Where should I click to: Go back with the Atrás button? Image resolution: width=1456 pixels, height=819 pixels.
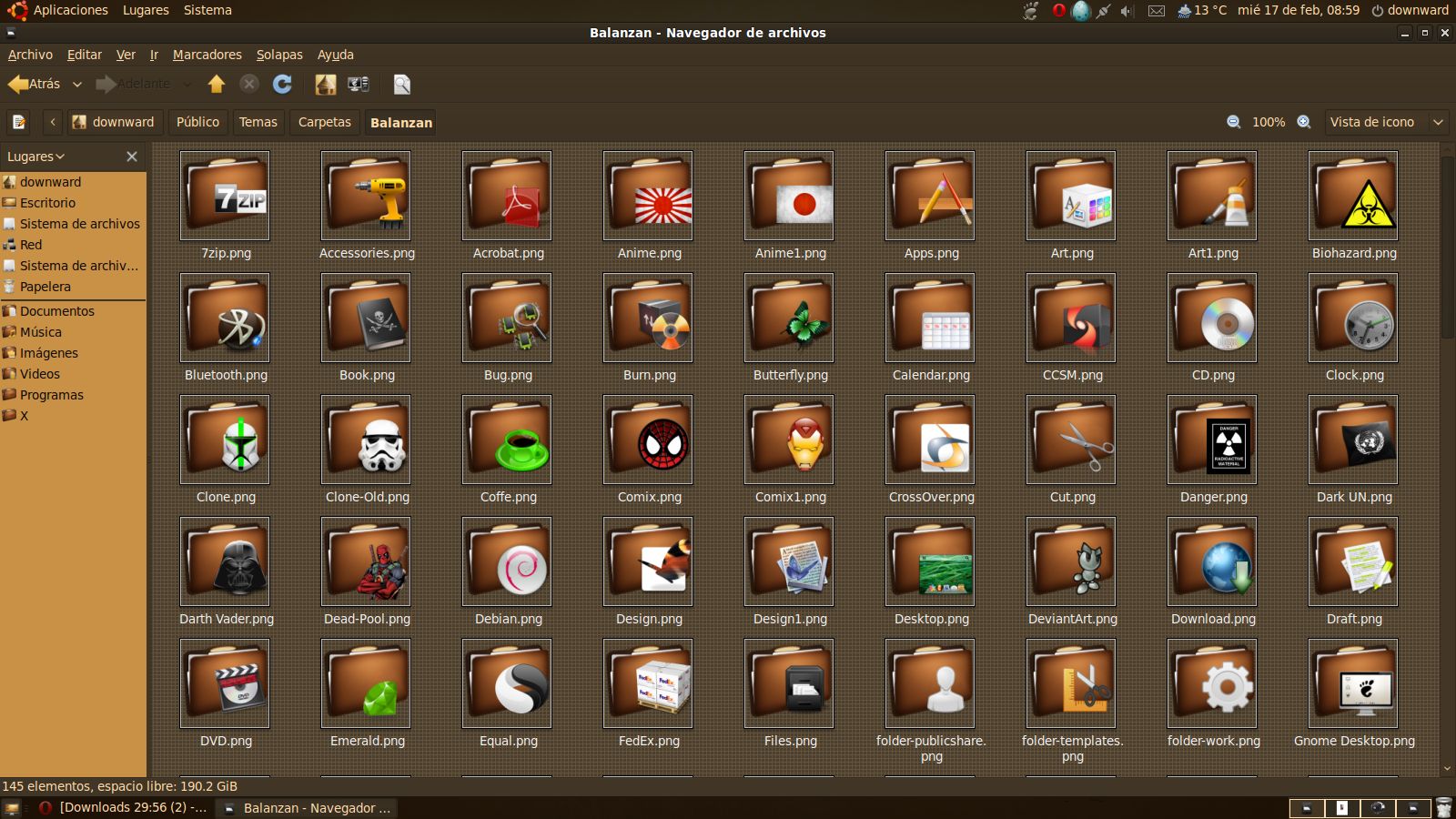[35, 85]
